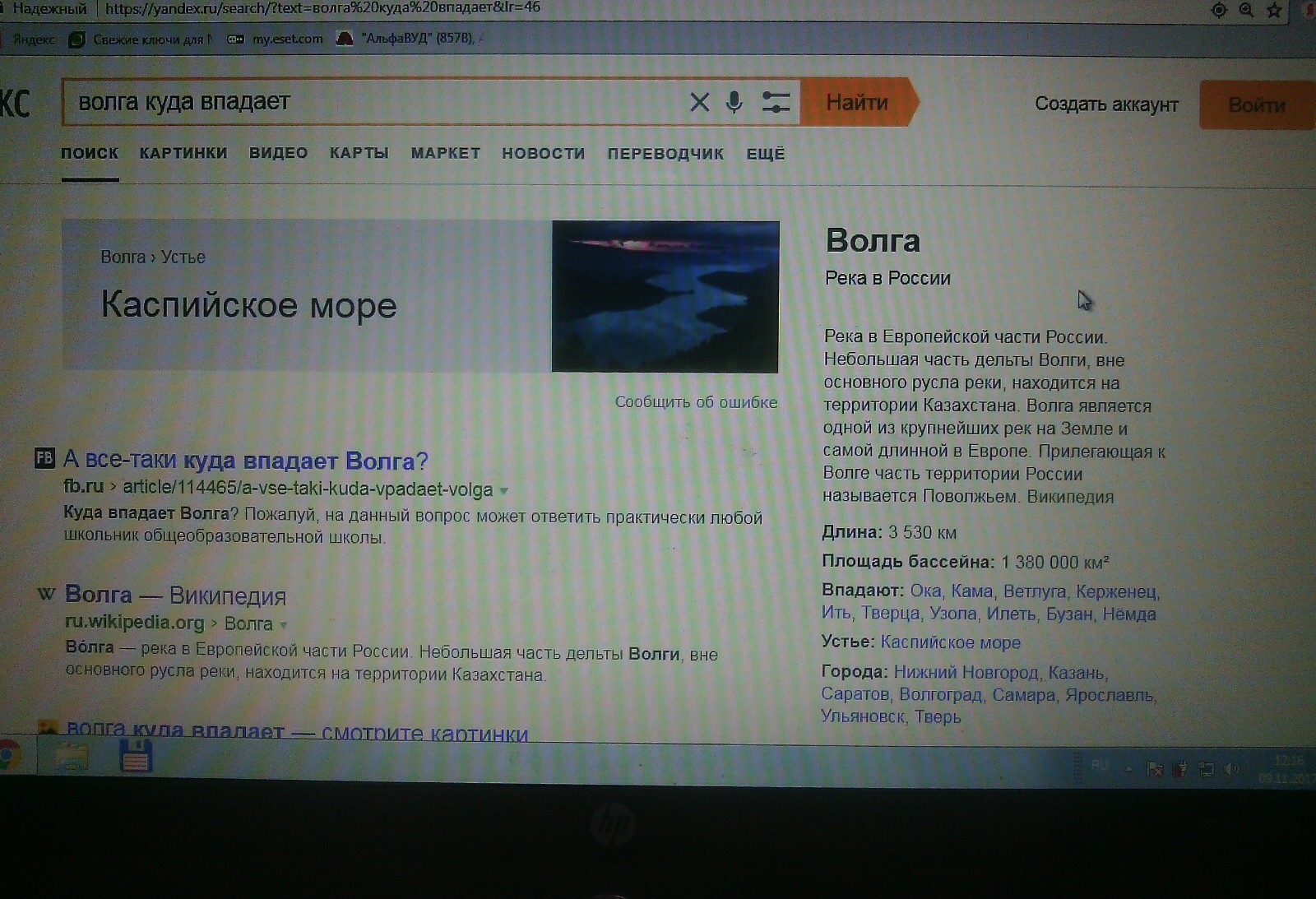This screenshot has width=1316, height=899.
Task: Click the Ветлуга tributary link
Action: [1035, 591]
